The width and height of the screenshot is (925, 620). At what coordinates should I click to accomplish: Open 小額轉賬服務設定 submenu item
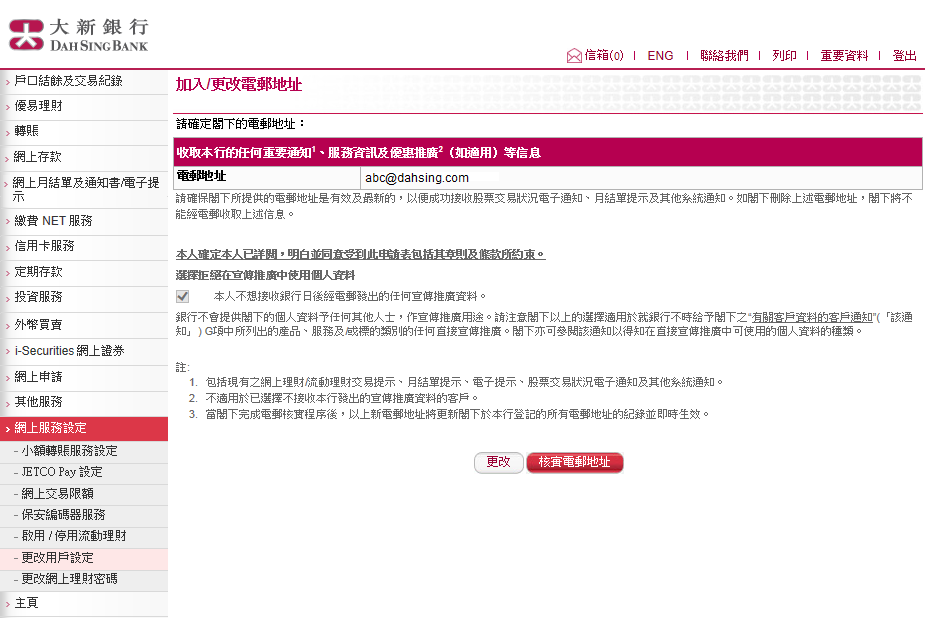point(69,451)
